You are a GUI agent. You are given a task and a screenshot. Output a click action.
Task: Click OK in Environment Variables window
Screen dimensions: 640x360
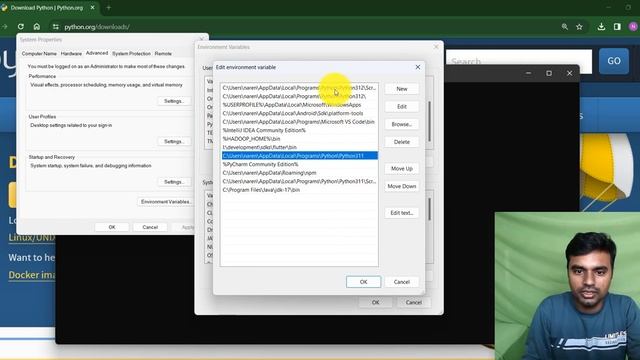376,302
